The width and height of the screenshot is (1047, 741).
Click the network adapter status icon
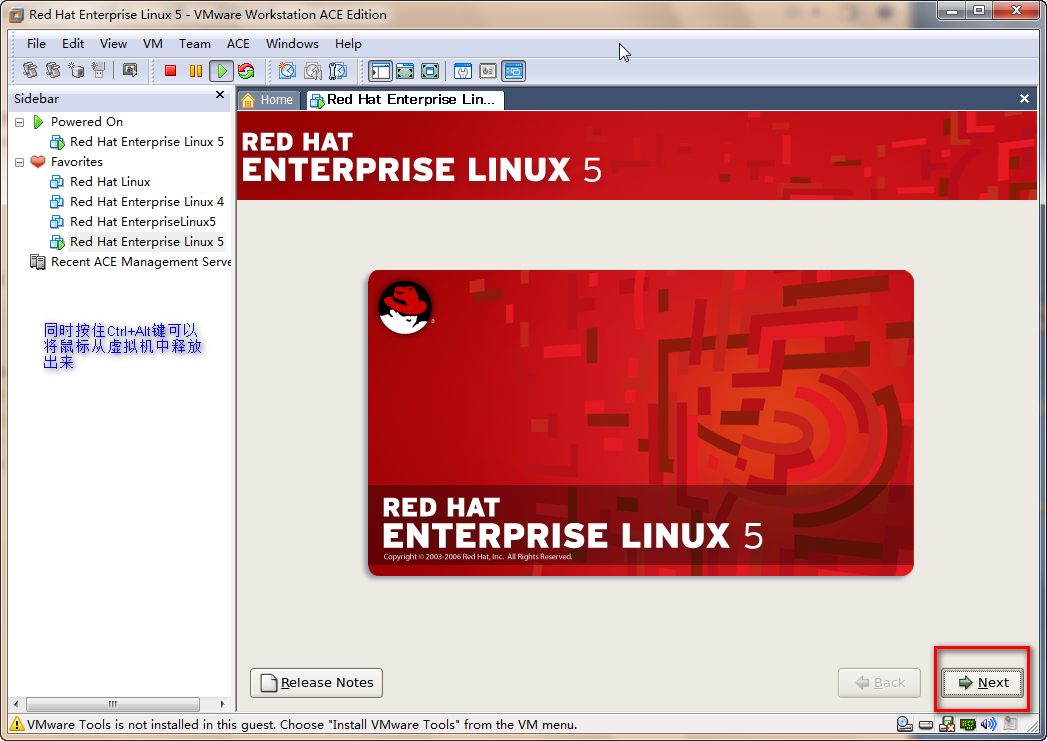click(968, 724)
